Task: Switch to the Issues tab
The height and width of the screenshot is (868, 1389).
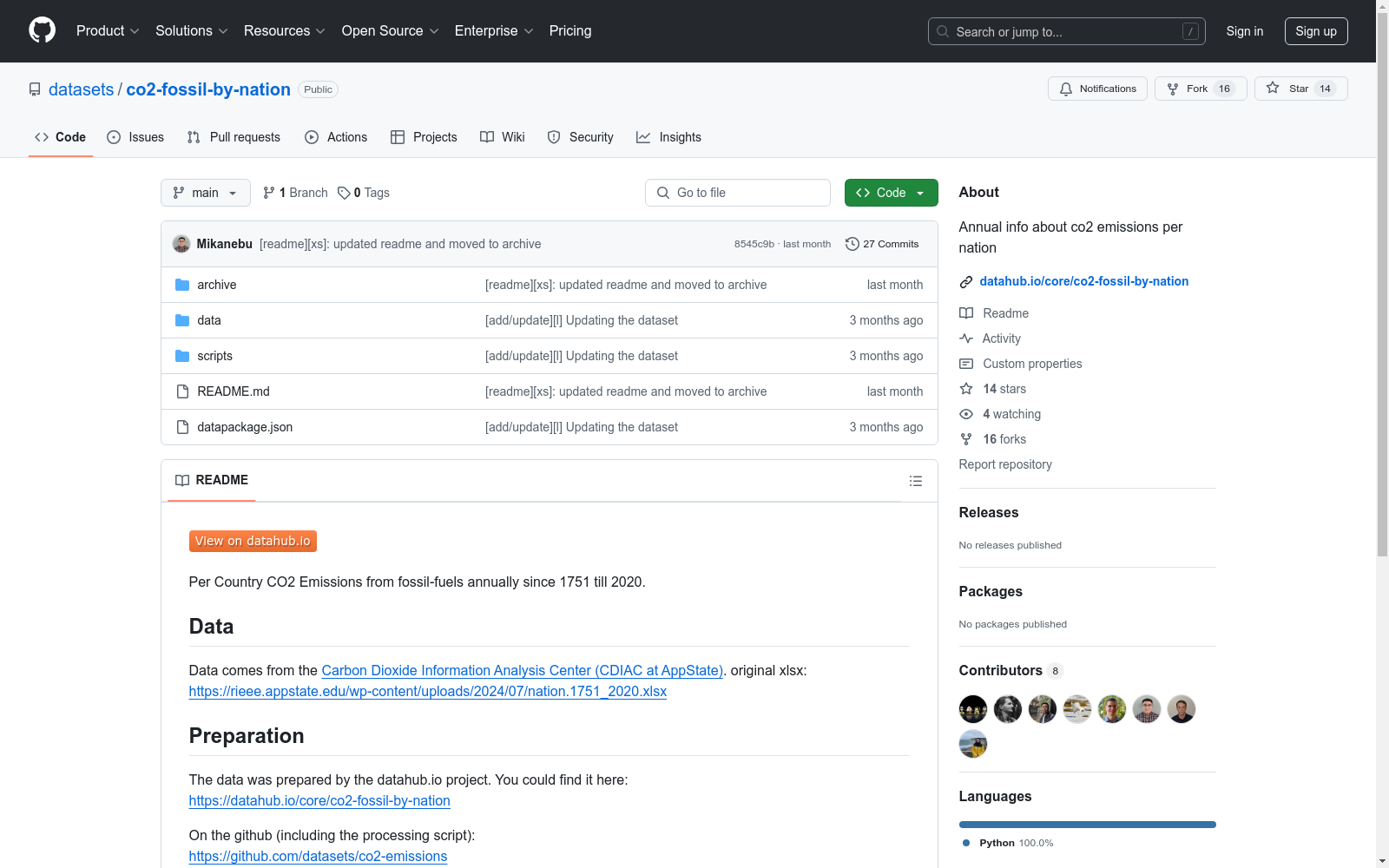Action: point(135,137)
